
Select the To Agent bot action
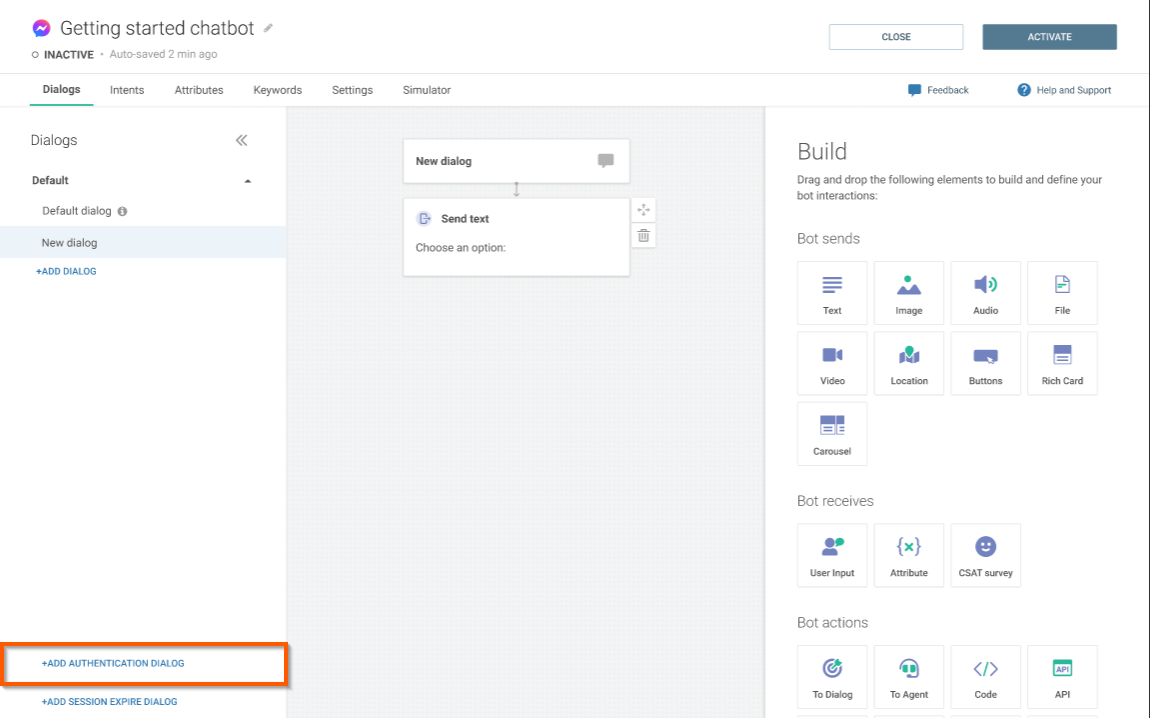(908, 677)
